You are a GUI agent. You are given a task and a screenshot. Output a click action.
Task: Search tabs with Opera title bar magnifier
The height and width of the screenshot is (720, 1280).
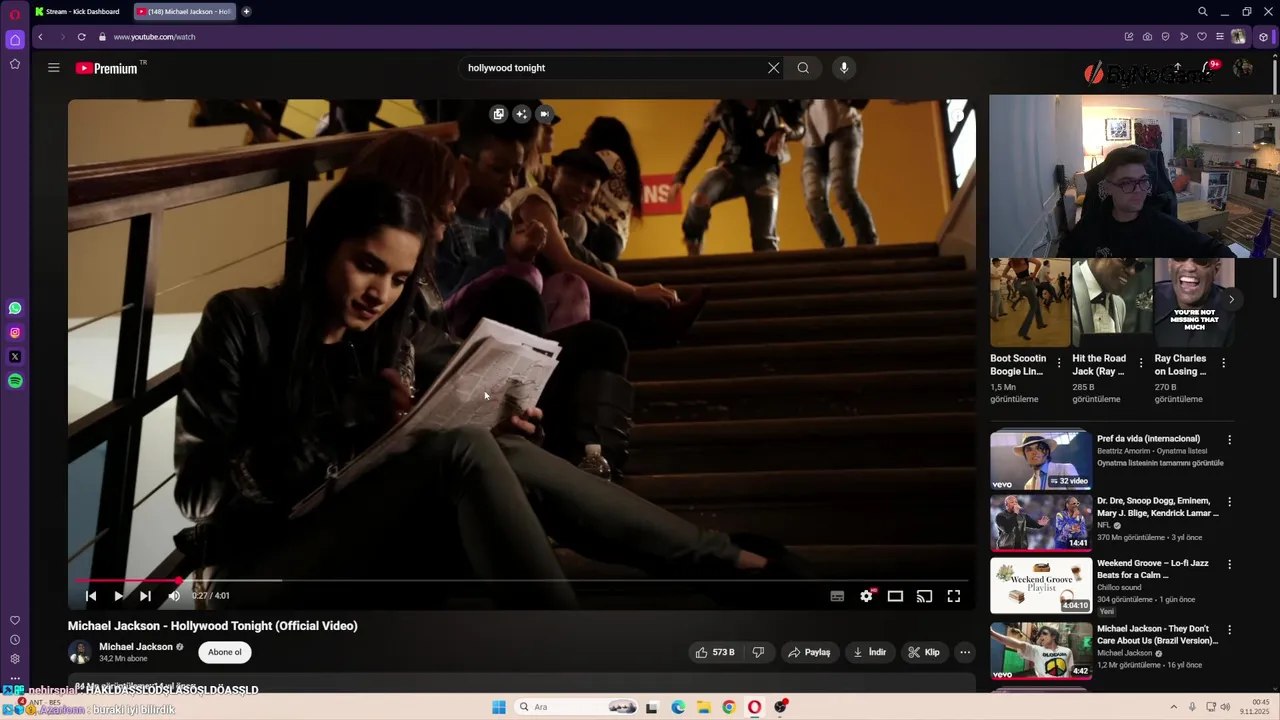click(x=1202, y=12)
